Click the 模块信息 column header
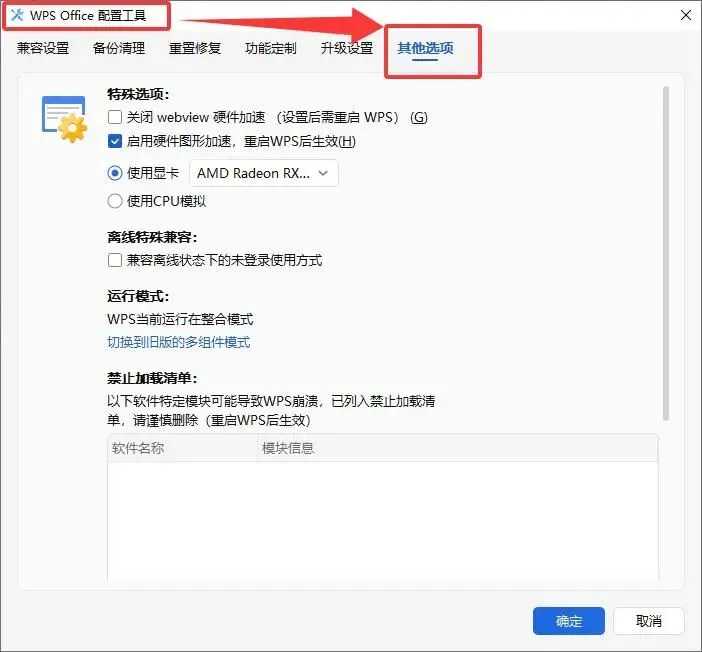Viewport: 702px width, 652px height. click(458, 448)
